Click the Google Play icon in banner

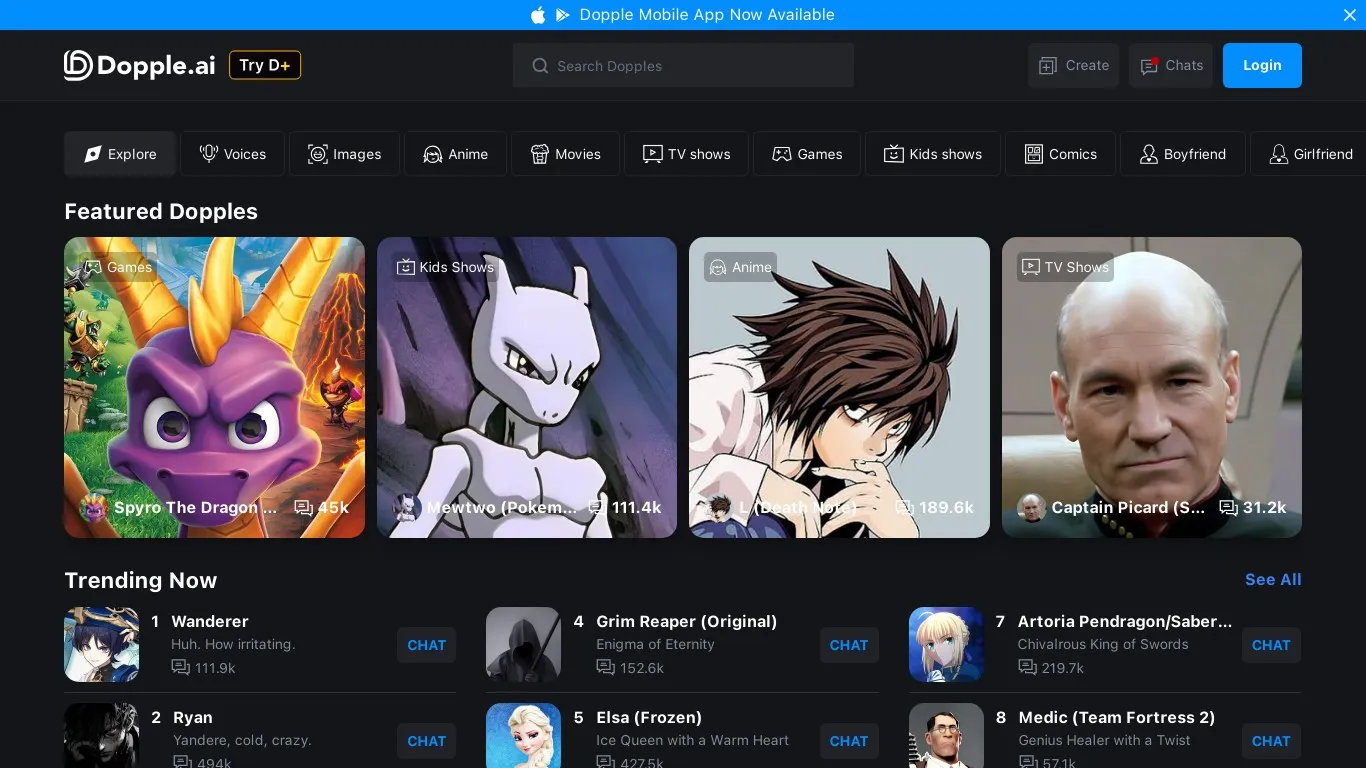tap(563, 15)
